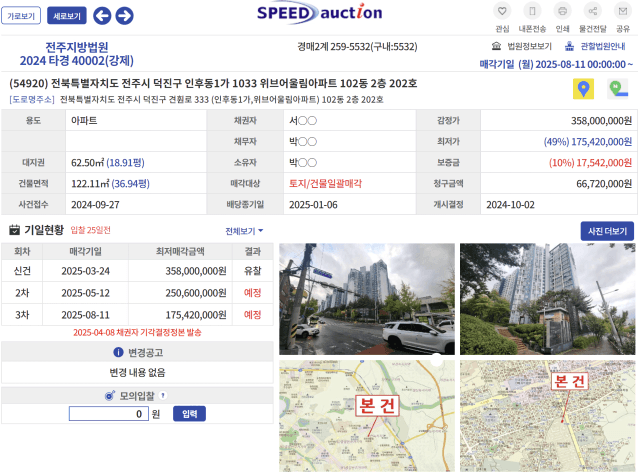Viewport: 640px width, 473px height.
Task: Click the 채권자 기각결정정본 발송 notice
Action: coord(137,333)
